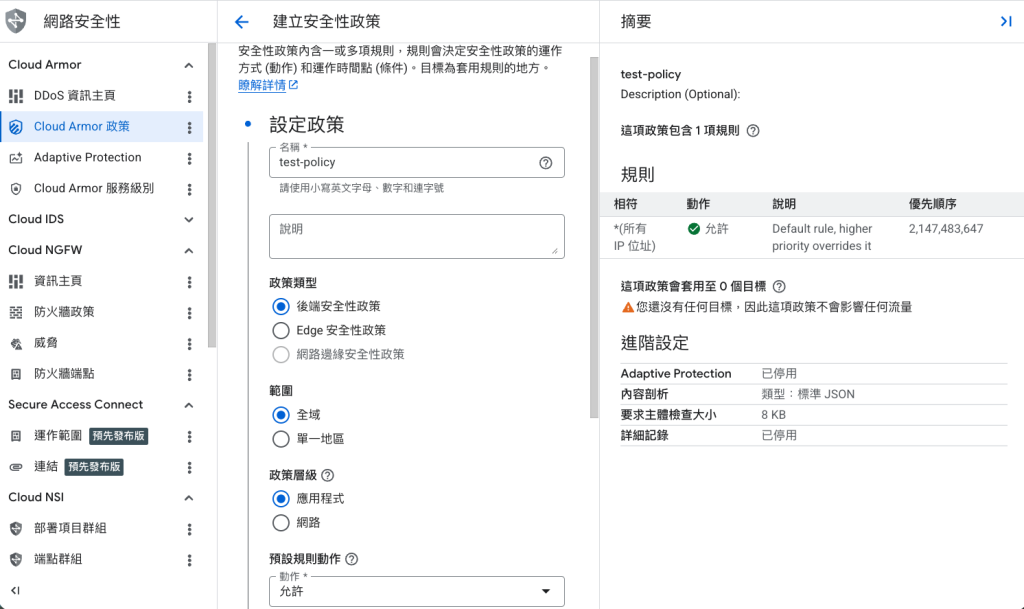Open more options for 防火牆政策
The height and width of the screenshot is (609, 1024).
click(189, 312)
